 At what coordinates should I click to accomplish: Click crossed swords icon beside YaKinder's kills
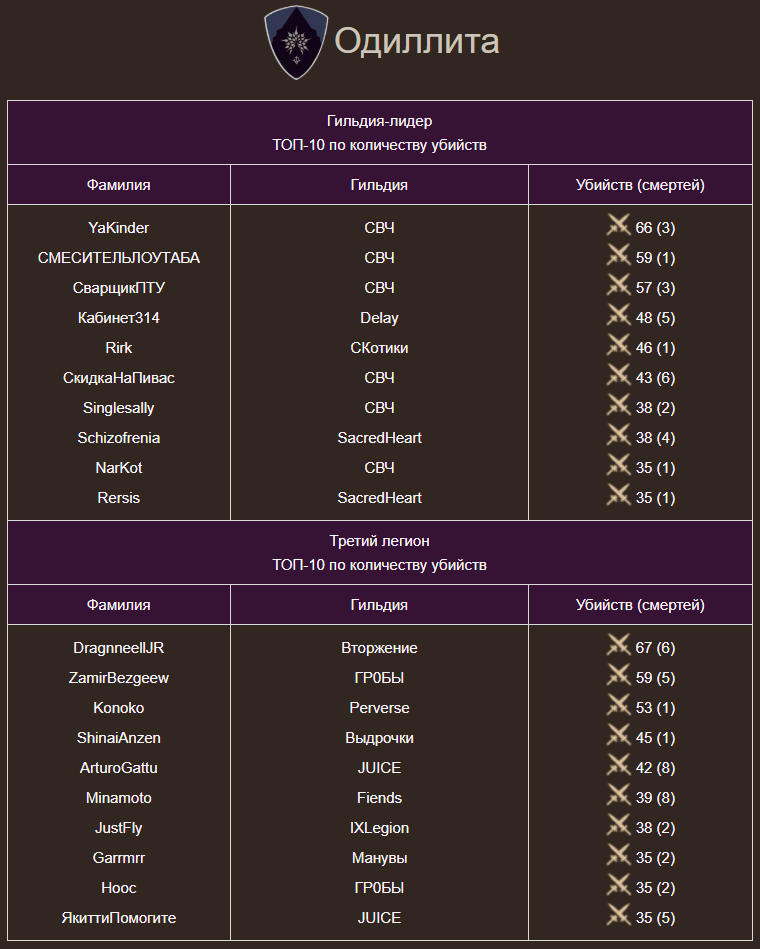pyautogui.click(x=618, y=226)
